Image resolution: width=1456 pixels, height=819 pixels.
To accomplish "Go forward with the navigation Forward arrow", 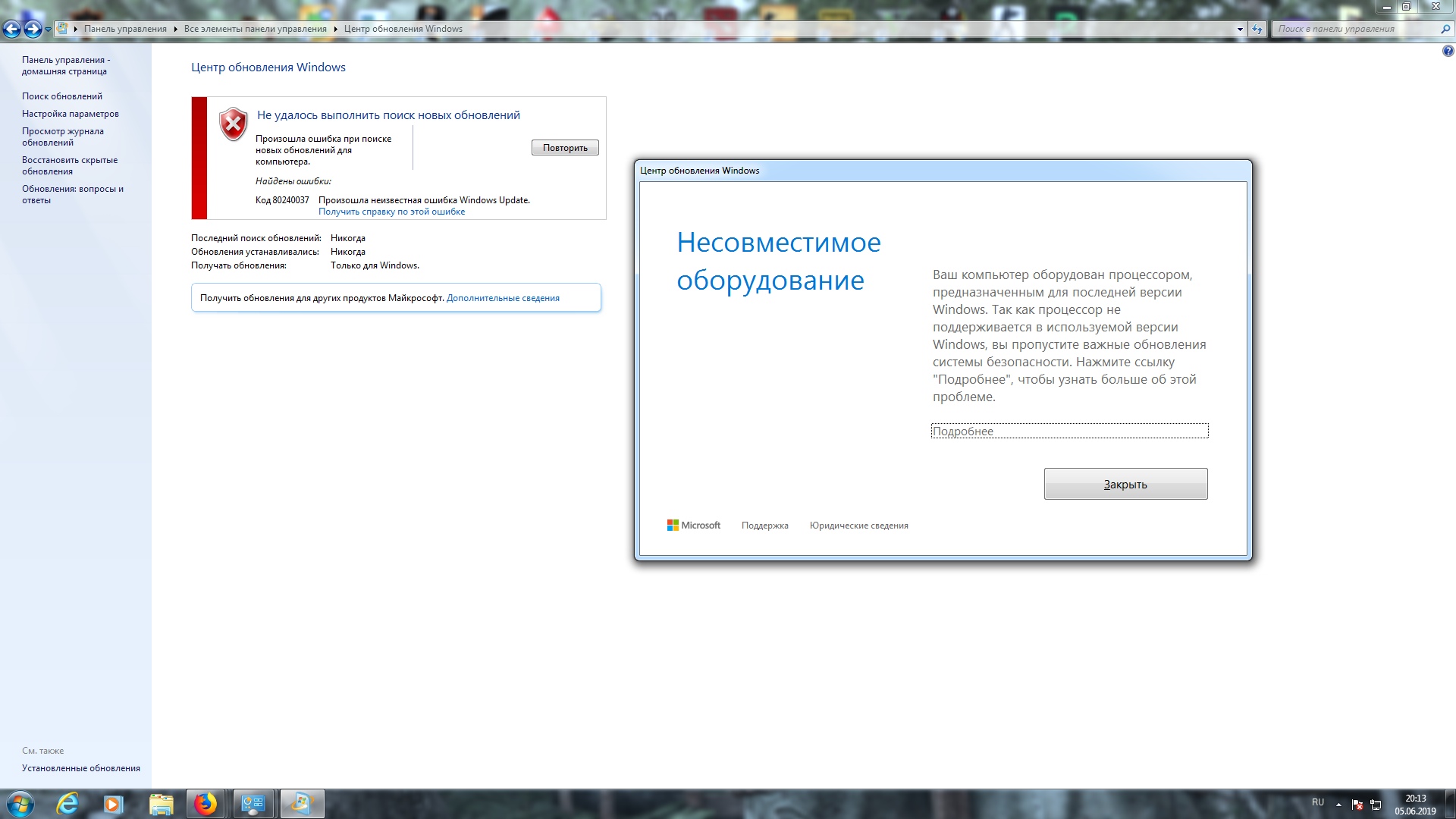I will 33,29.
